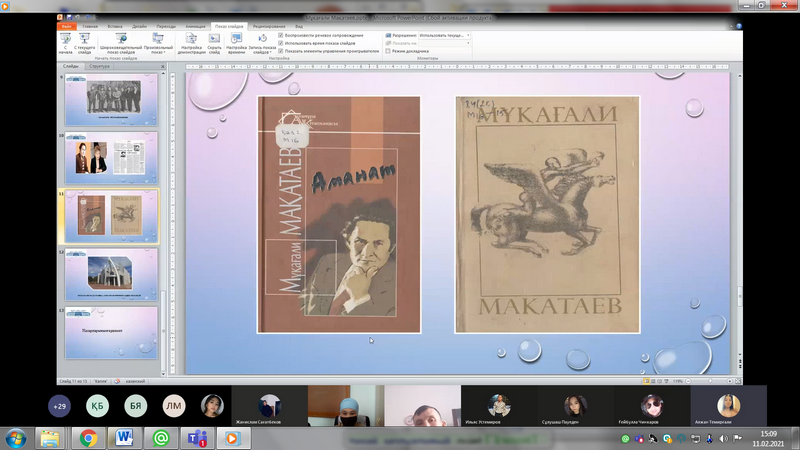Click Ақжан Темиргали participant tile

(728, 406)
